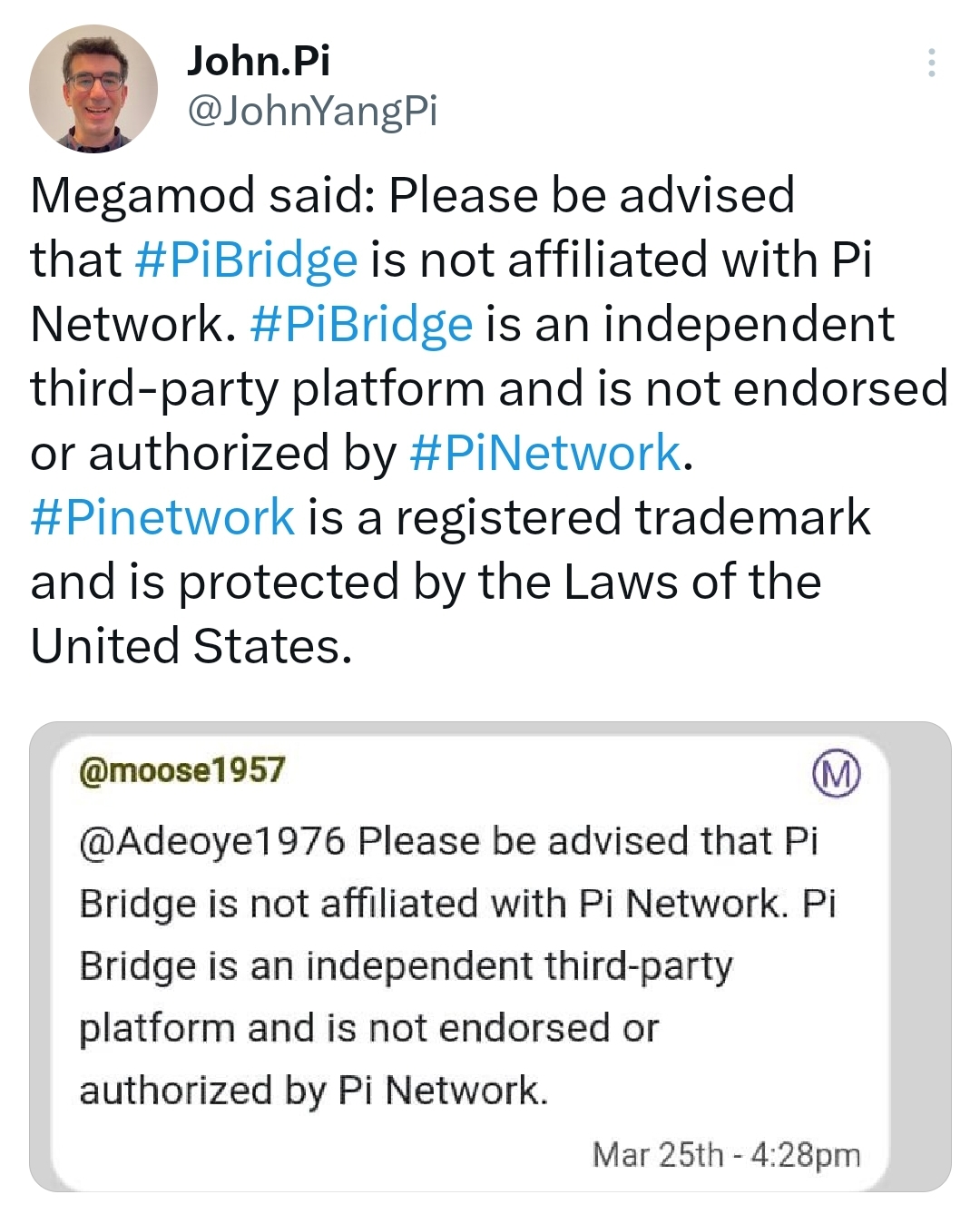
Task: Click the "registered trademark" phrase in the tweet
Action: click(x=632, y=517)
